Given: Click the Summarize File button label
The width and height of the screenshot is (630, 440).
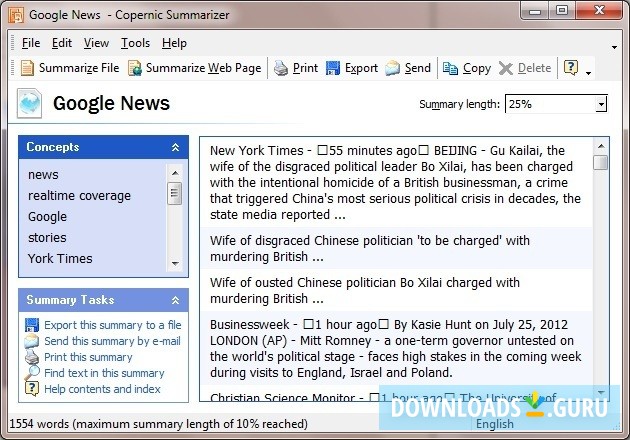Looking at the screenshot, I should tap(79, 68).
